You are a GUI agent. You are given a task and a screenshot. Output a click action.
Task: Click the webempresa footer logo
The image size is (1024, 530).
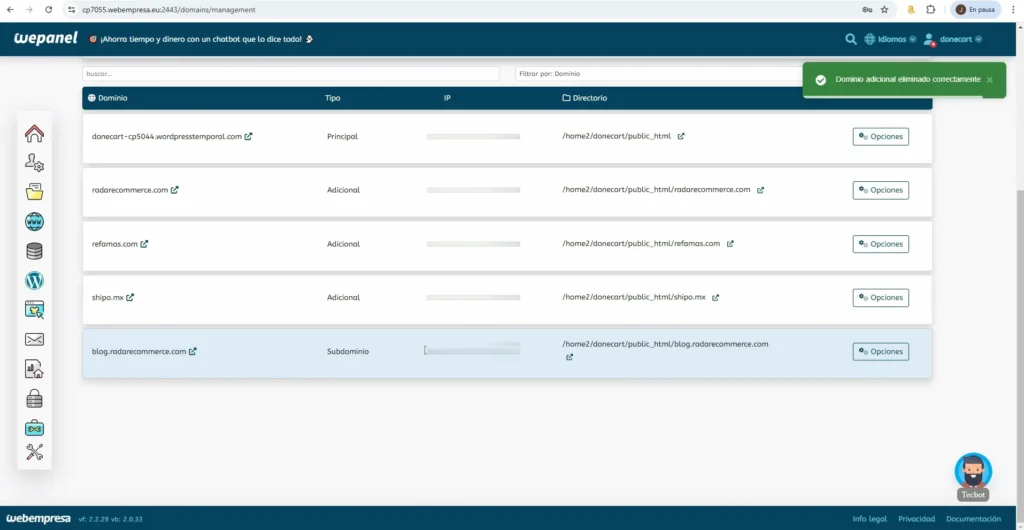click(x=39, y=519)
